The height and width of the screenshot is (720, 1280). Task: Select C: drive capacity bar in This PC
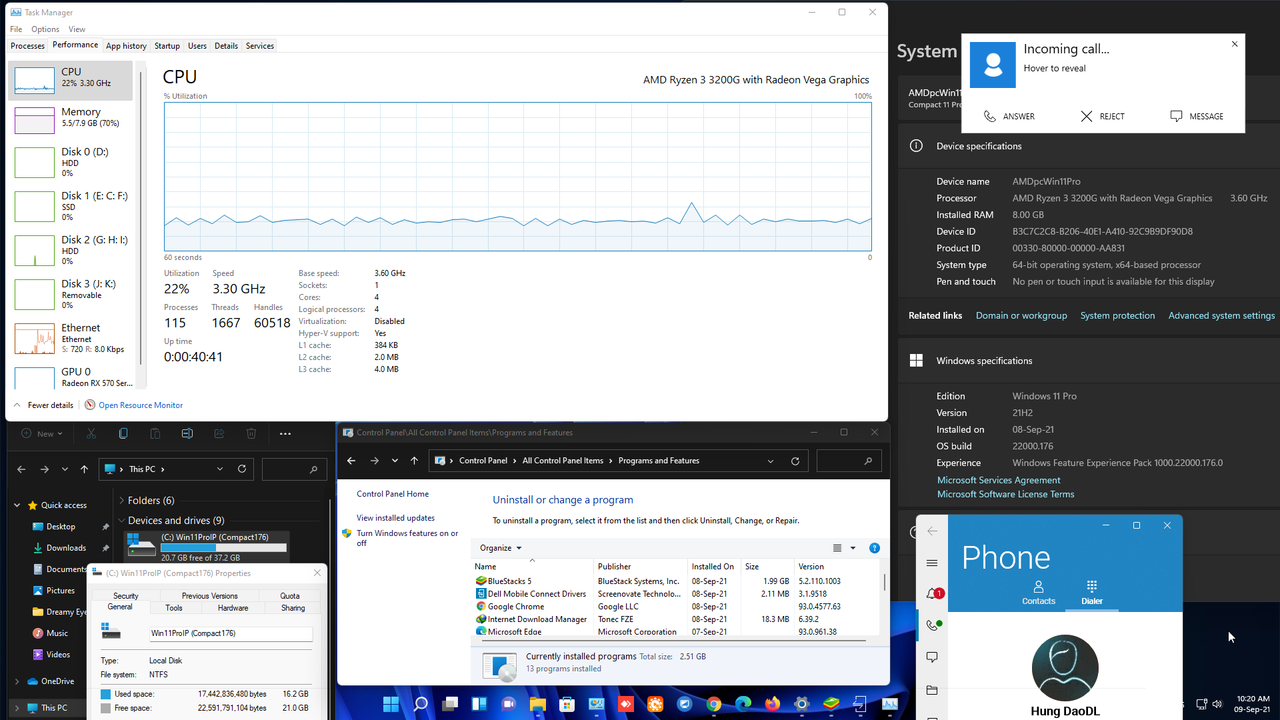(x=223, y=548)
